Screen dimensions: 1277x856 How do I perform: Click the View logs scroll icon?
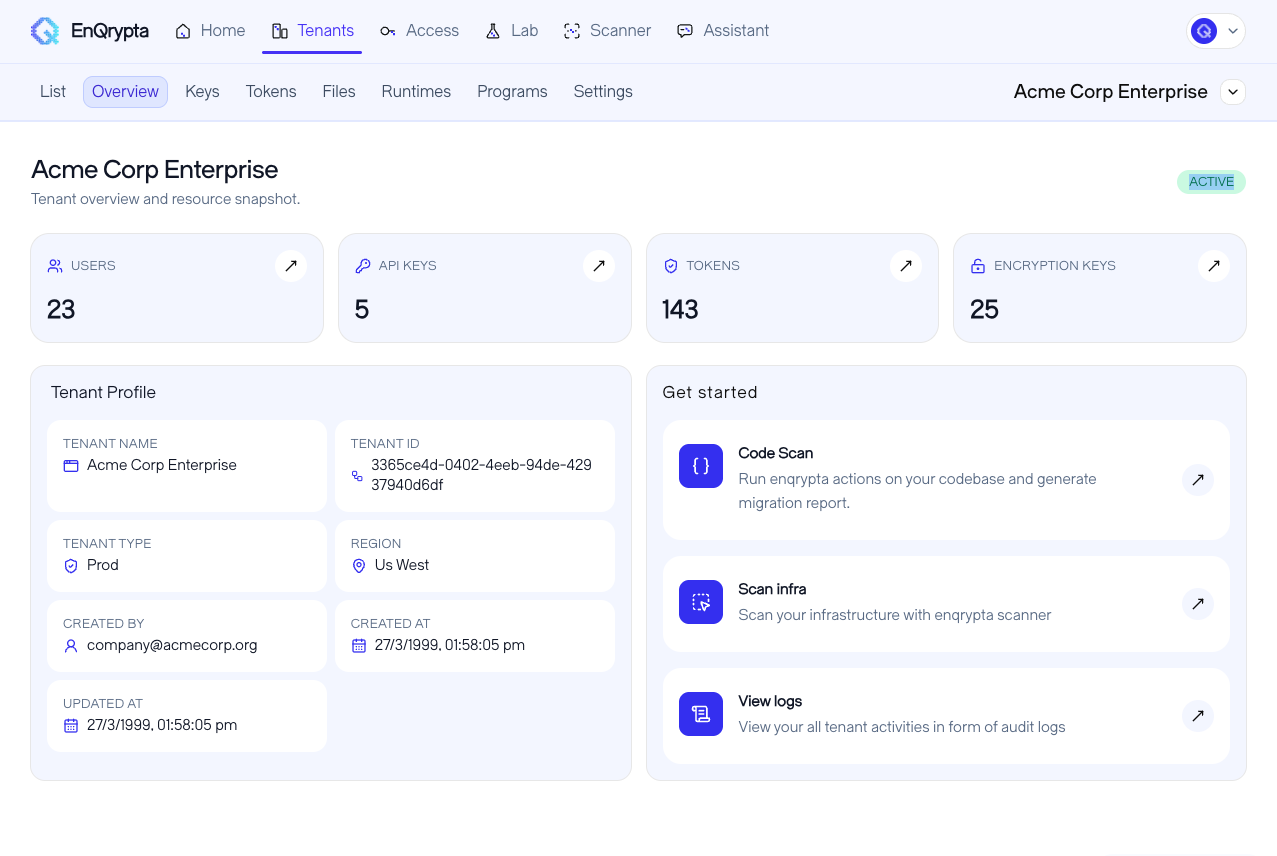(x=701, y=714)
